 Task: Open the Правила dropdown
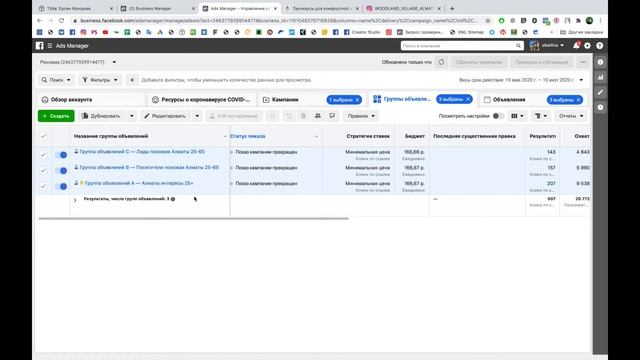pos(361,116)
